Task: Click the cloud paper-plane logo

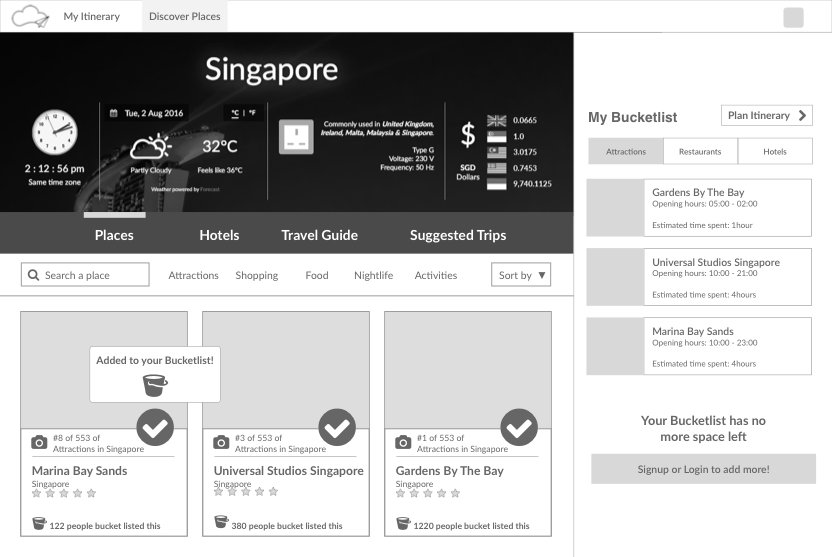Action: [x=30, y=16]
